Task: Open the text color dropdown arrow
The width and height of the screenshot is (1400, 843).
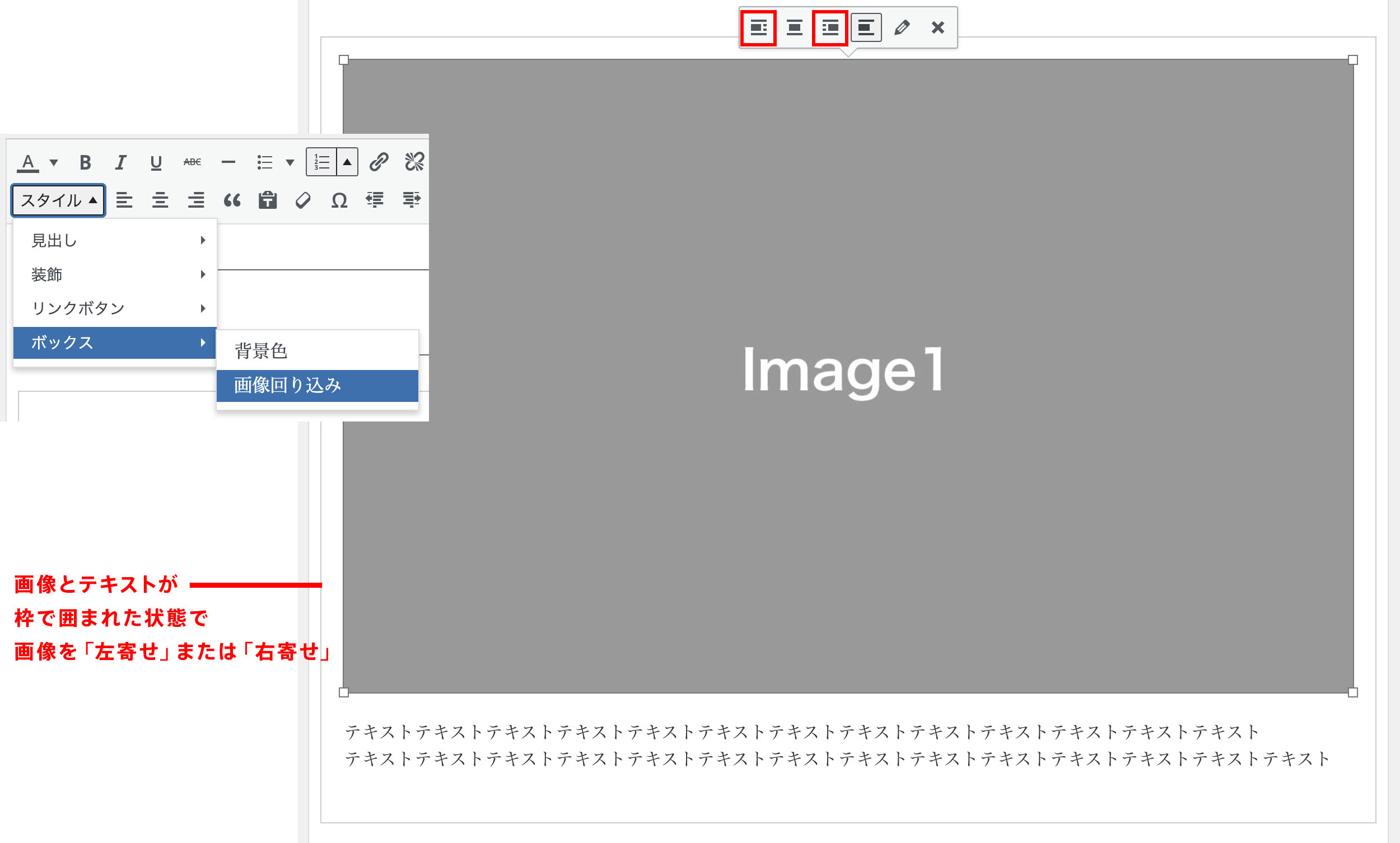Action: click(x=54, y=162)
